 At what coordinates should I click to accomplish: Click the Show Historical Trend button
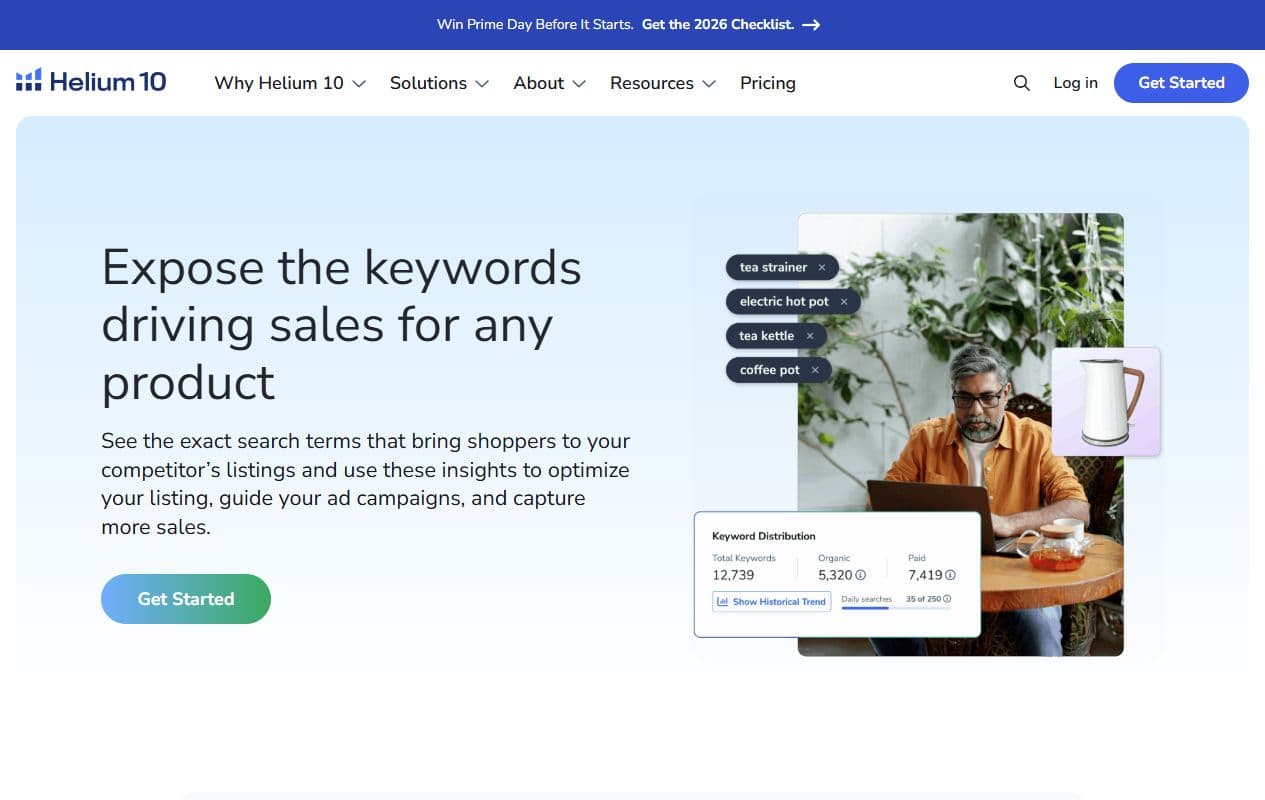[771, 602]
